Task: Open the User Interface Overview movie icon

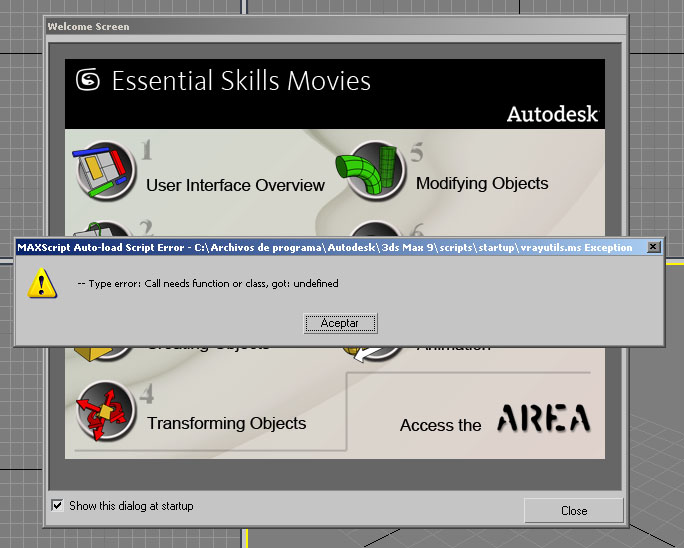Action: (105, 170)
